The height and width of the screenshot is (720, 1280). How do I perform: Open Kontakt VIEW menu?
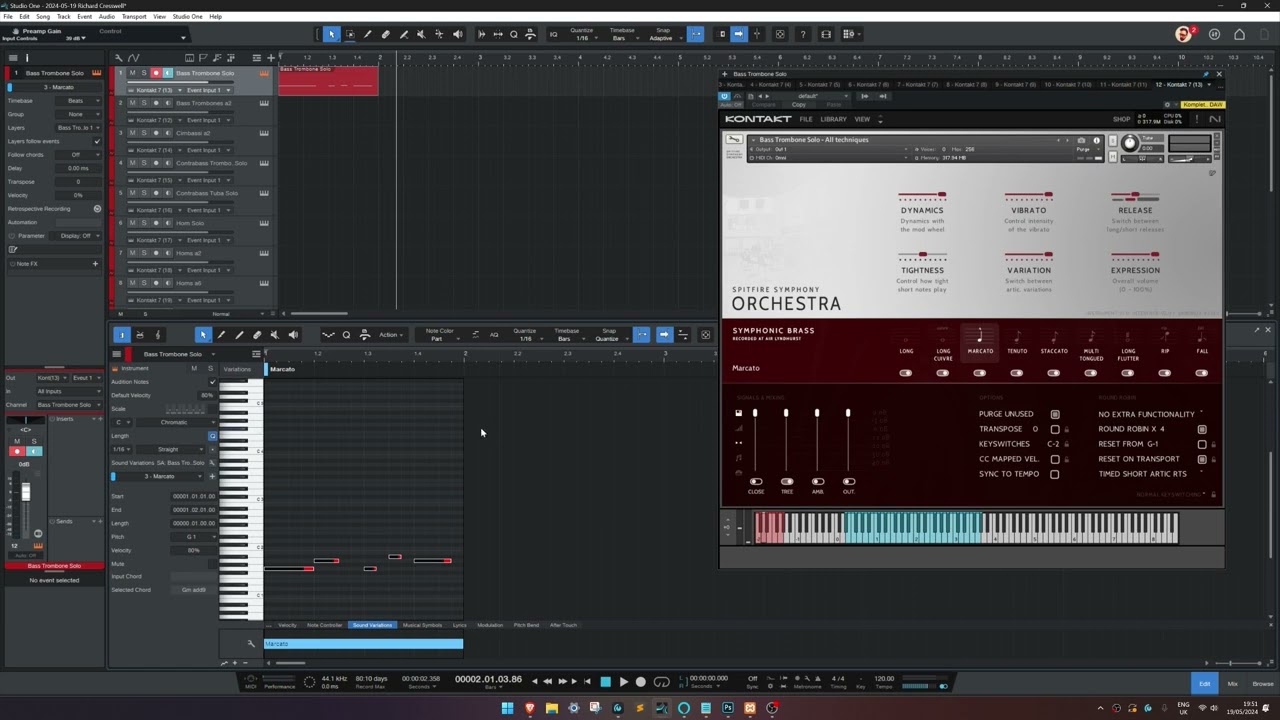click(x=861, y=119)
